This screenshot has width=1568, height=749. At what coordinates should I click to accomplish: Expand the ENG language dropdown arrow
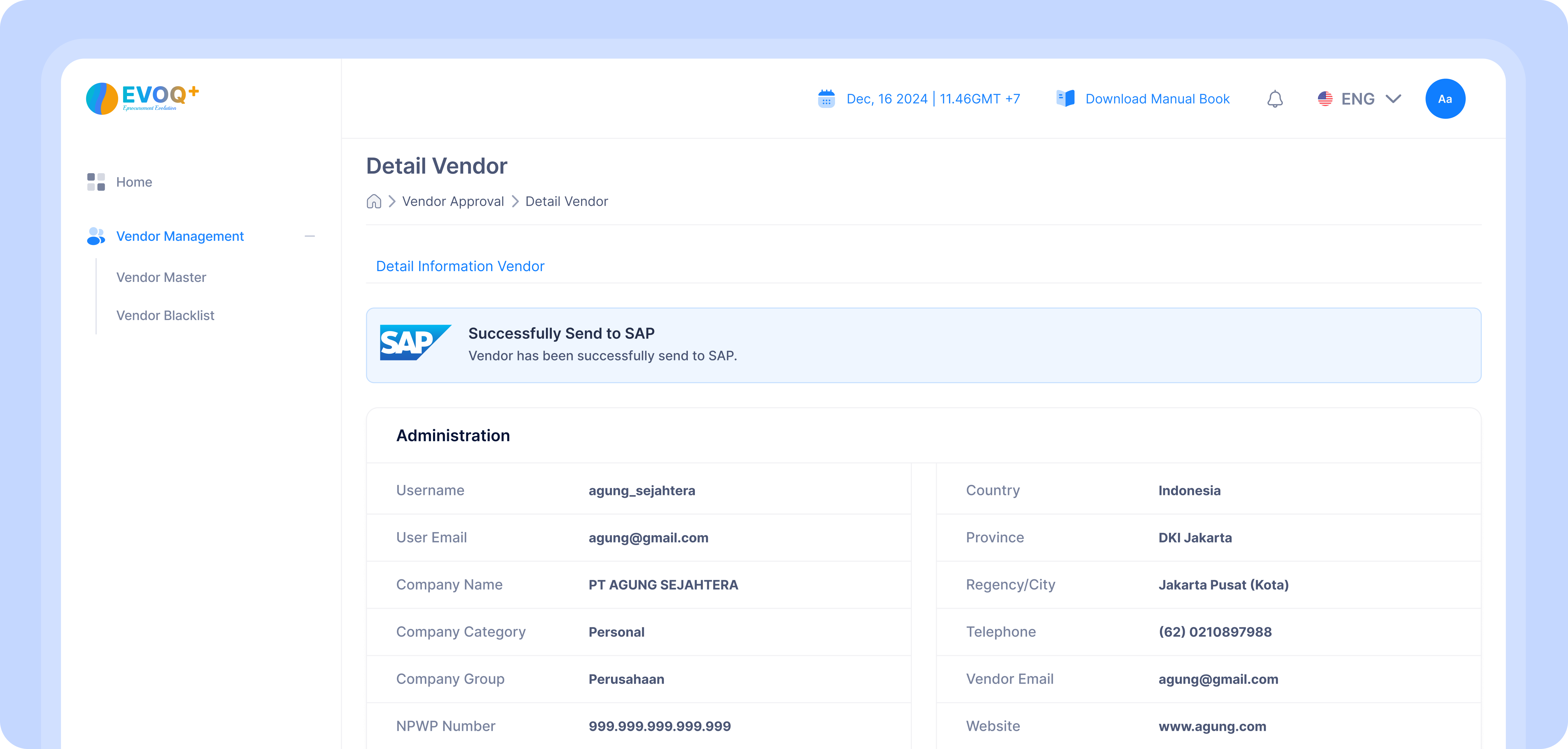tap(1393, 98)
